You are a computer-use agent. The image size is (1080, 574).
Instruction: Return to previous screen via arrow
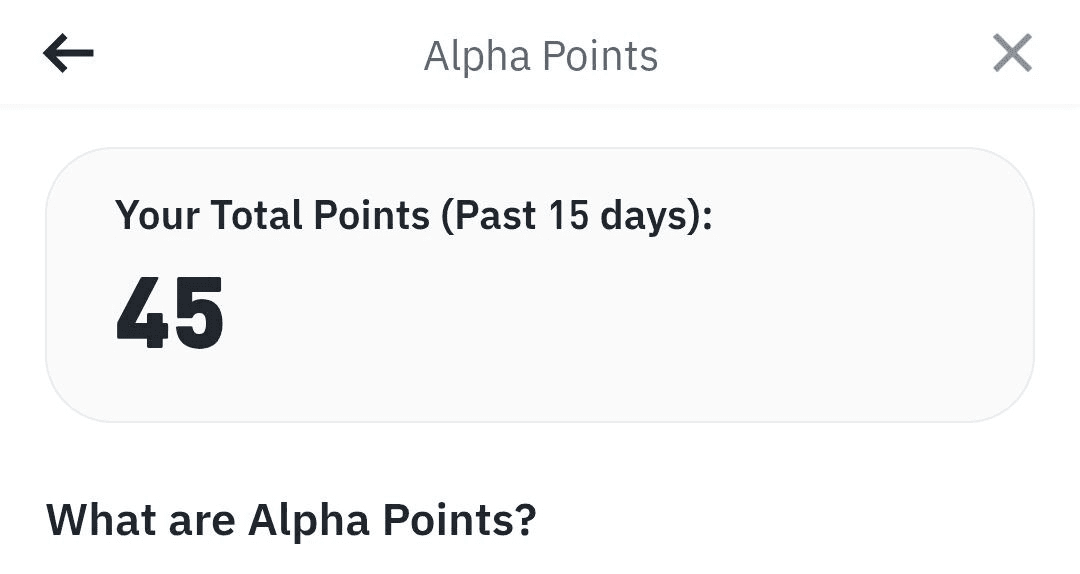(x=68, y=54)
